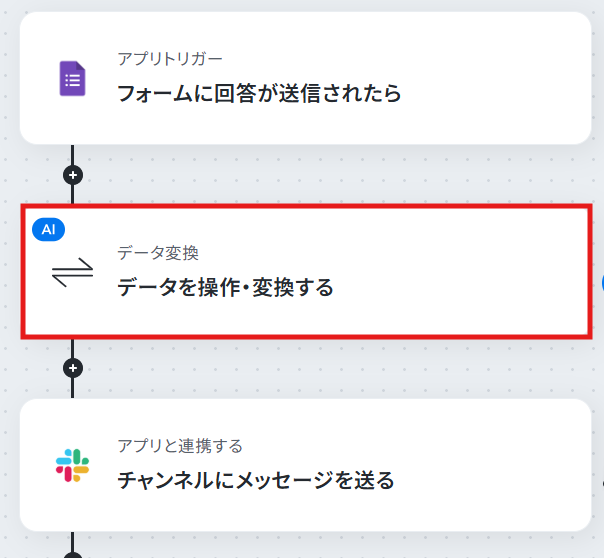604x558 pixels.
Task: Select the Slack logo icon
Action: tap(72, 465)
